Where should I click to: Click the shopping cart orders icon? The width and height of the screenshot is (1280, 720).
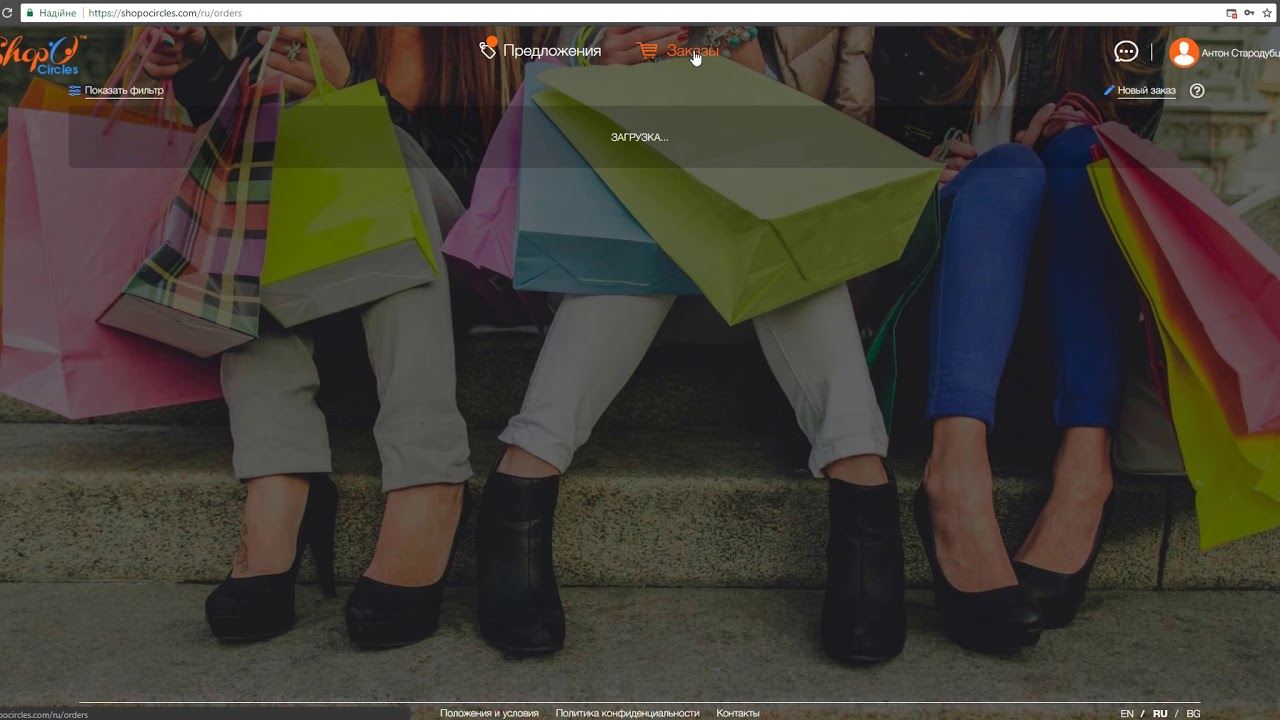tap(648, 51)
